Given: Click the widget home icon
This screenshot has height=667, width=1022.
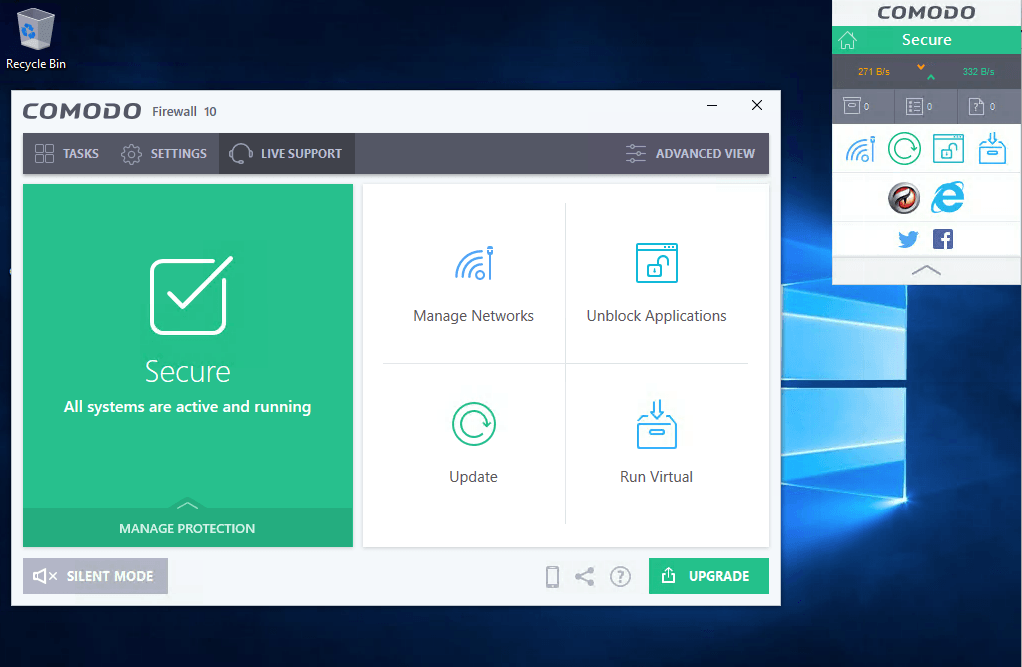Looking at the screenshot, I should (847, 40).
